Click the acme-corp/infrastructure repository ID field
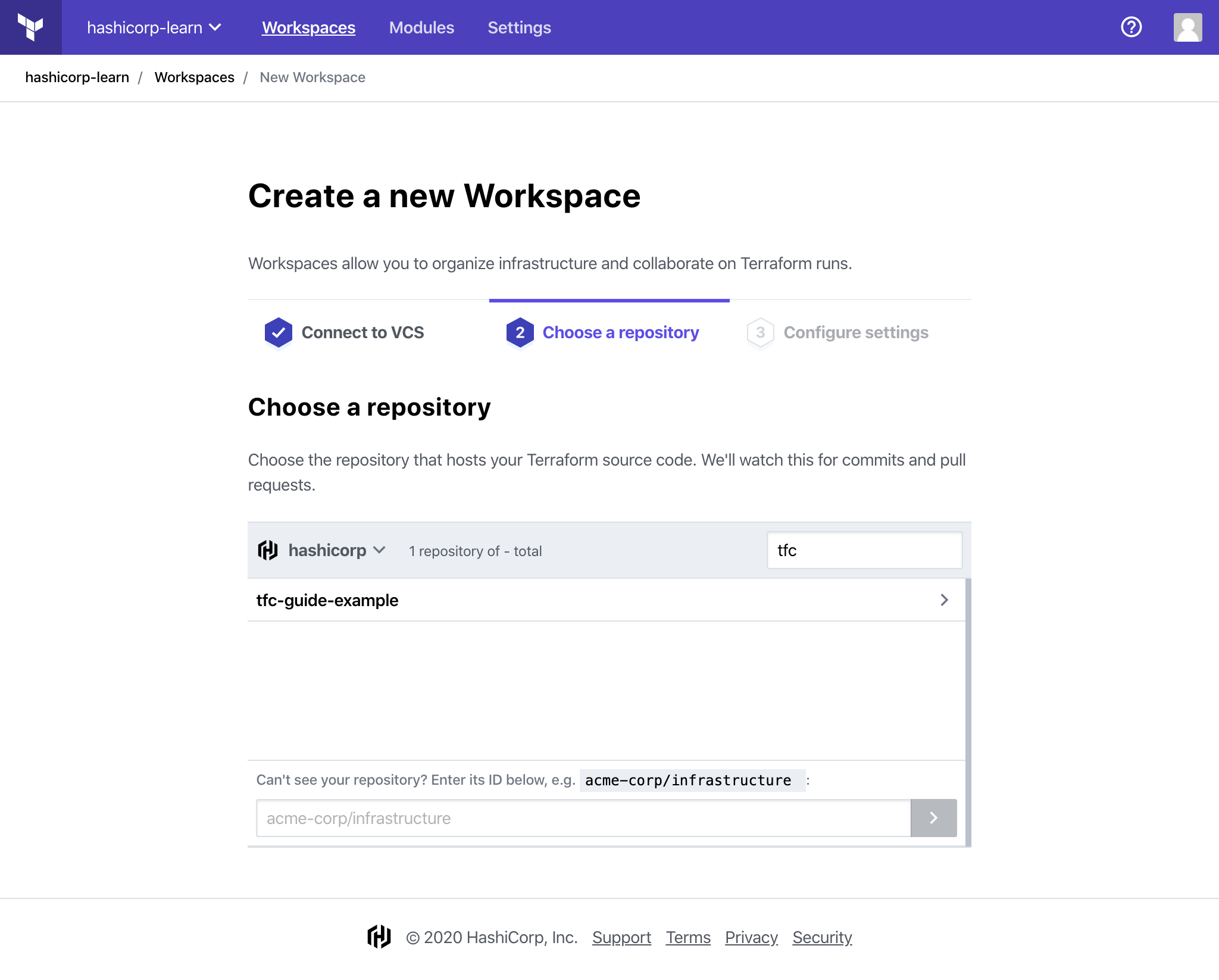The height and width of the screenshot is (980, 1219). [583, 818]
